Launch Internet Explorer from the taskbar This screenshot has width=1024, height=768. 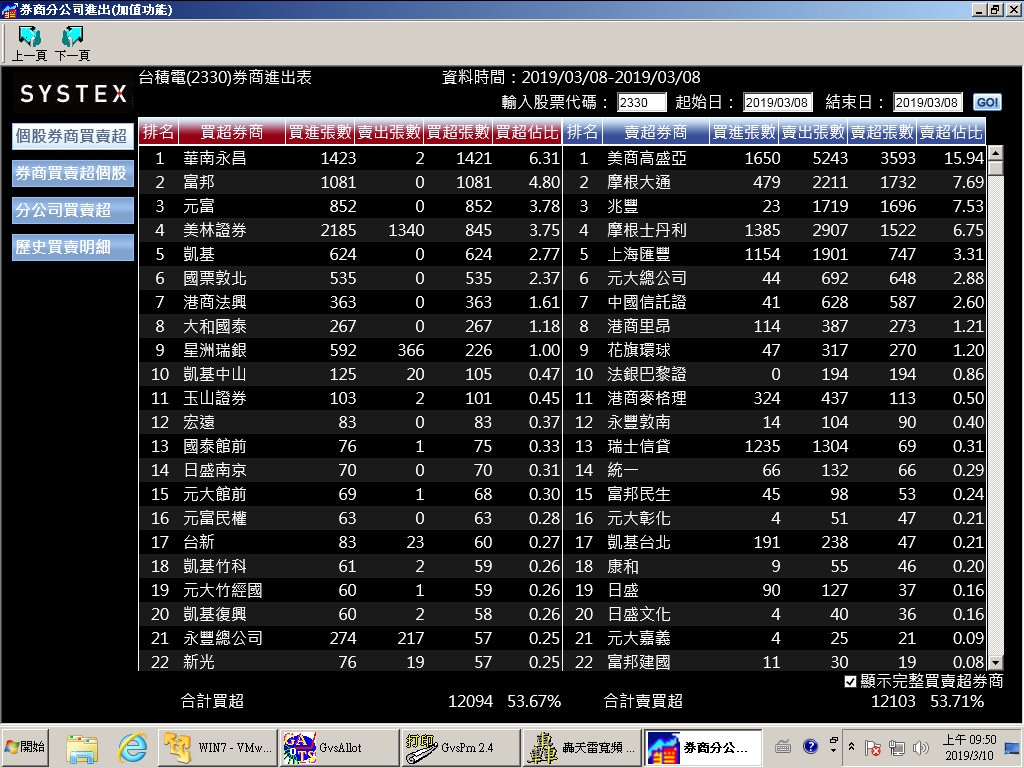[132, 746]
